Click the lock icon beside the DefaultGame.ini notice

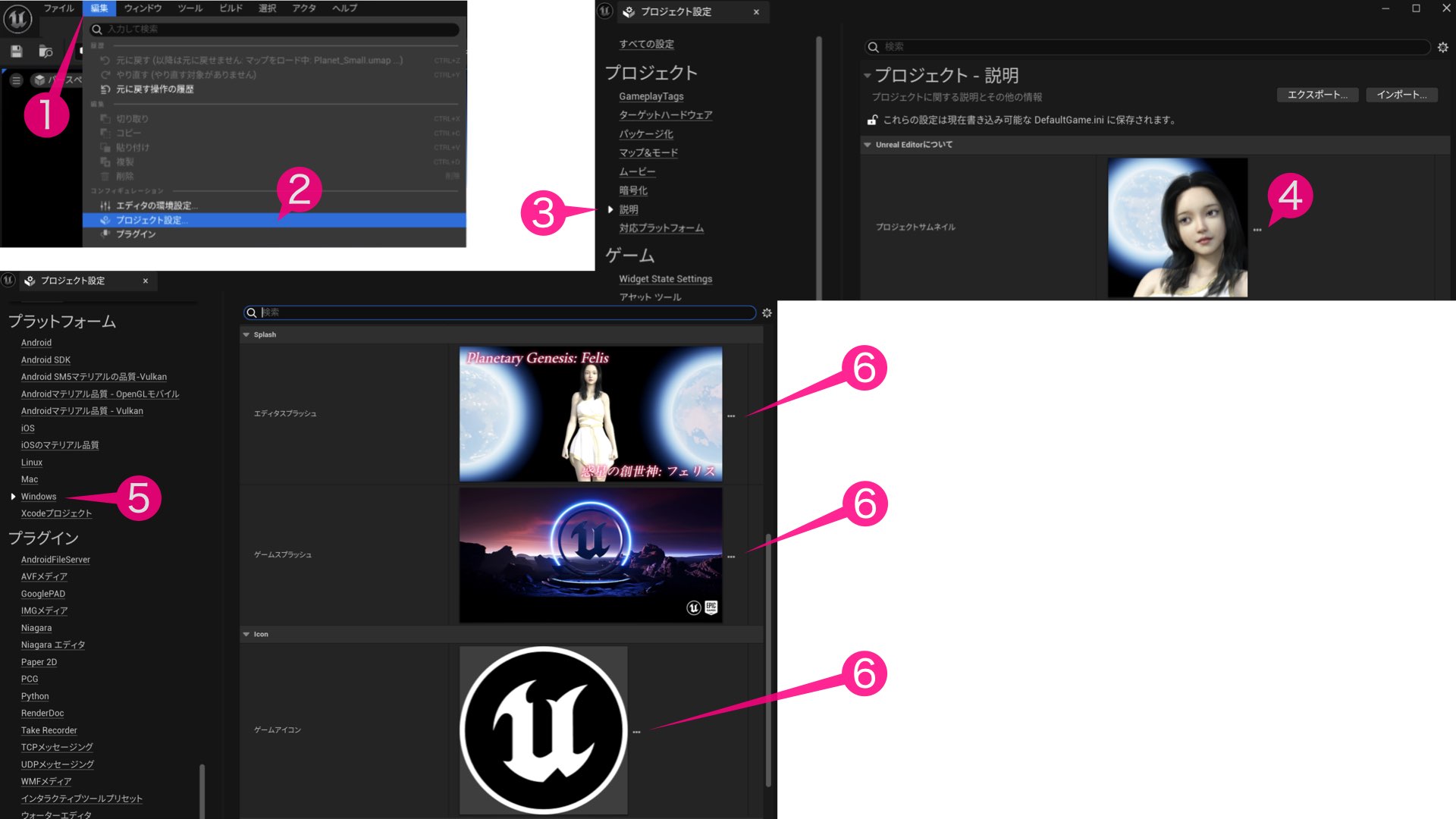(873, 120)
